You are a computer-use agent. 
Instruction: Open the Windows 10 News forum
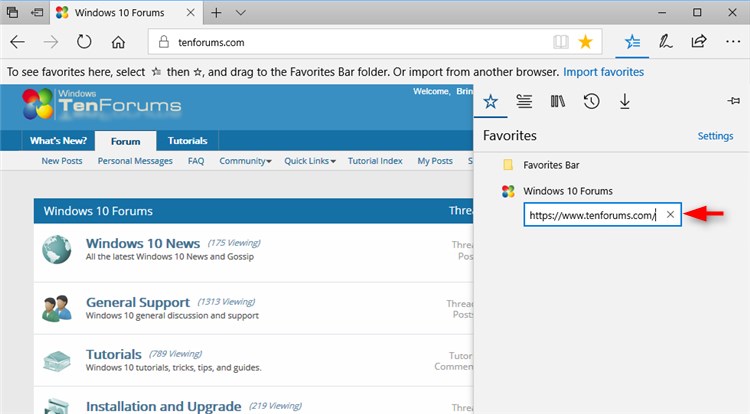[x=143, y=243]
